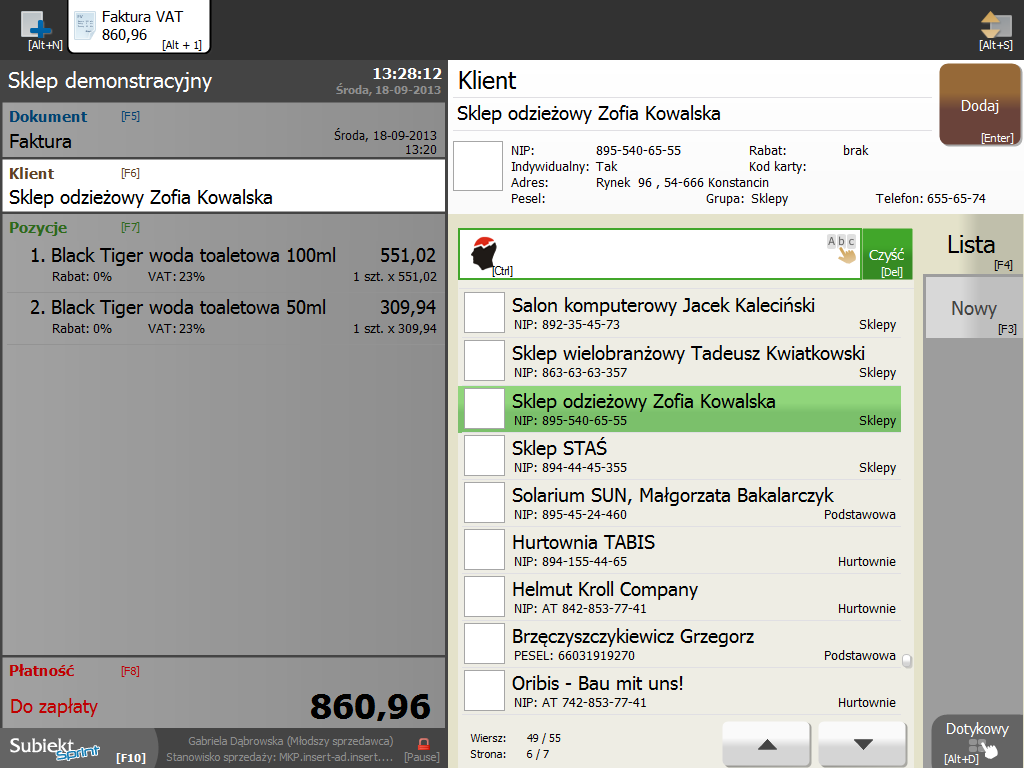Go to previous page with up arrow
This screenshot has height=768, width=1024.
[767, 743]
